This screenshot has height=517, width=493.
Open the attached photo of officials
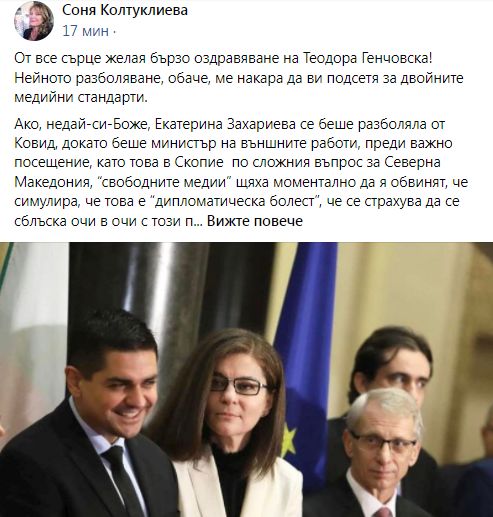[x=246, y=380]
